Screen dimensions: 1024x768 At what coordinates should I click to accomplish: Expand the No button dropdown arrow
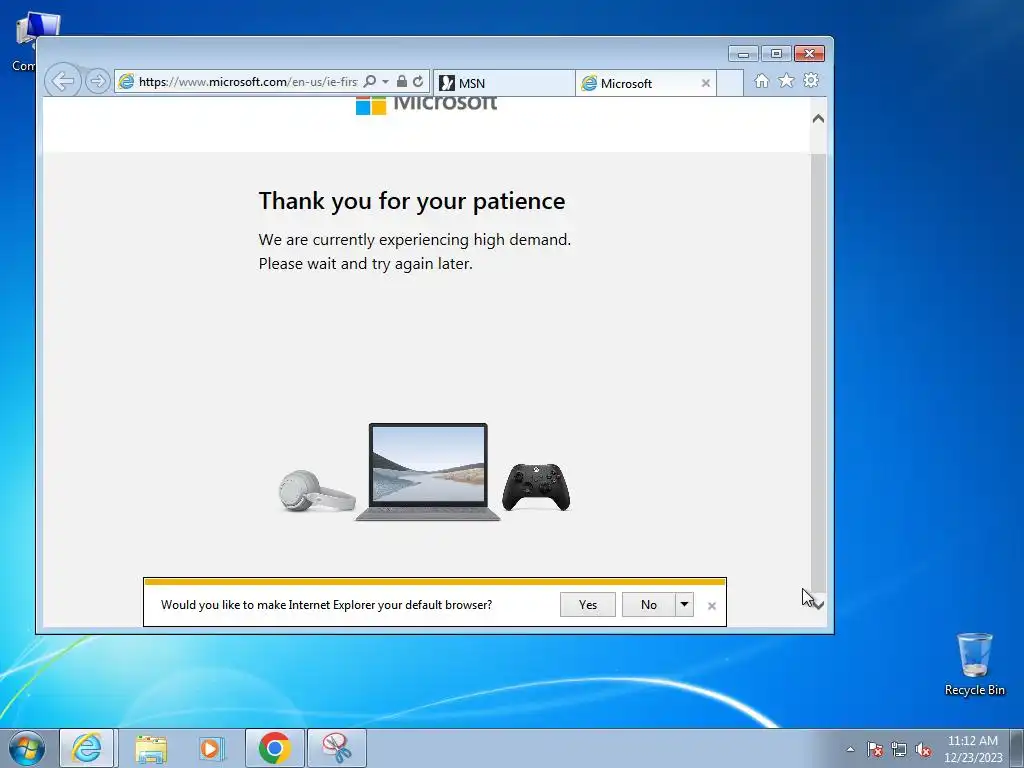(684, 605)
